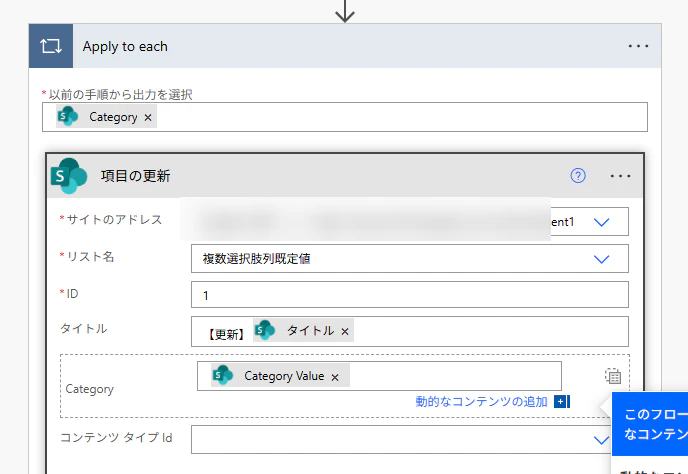Open help for the 項目の更新 action

pos(578,176)
